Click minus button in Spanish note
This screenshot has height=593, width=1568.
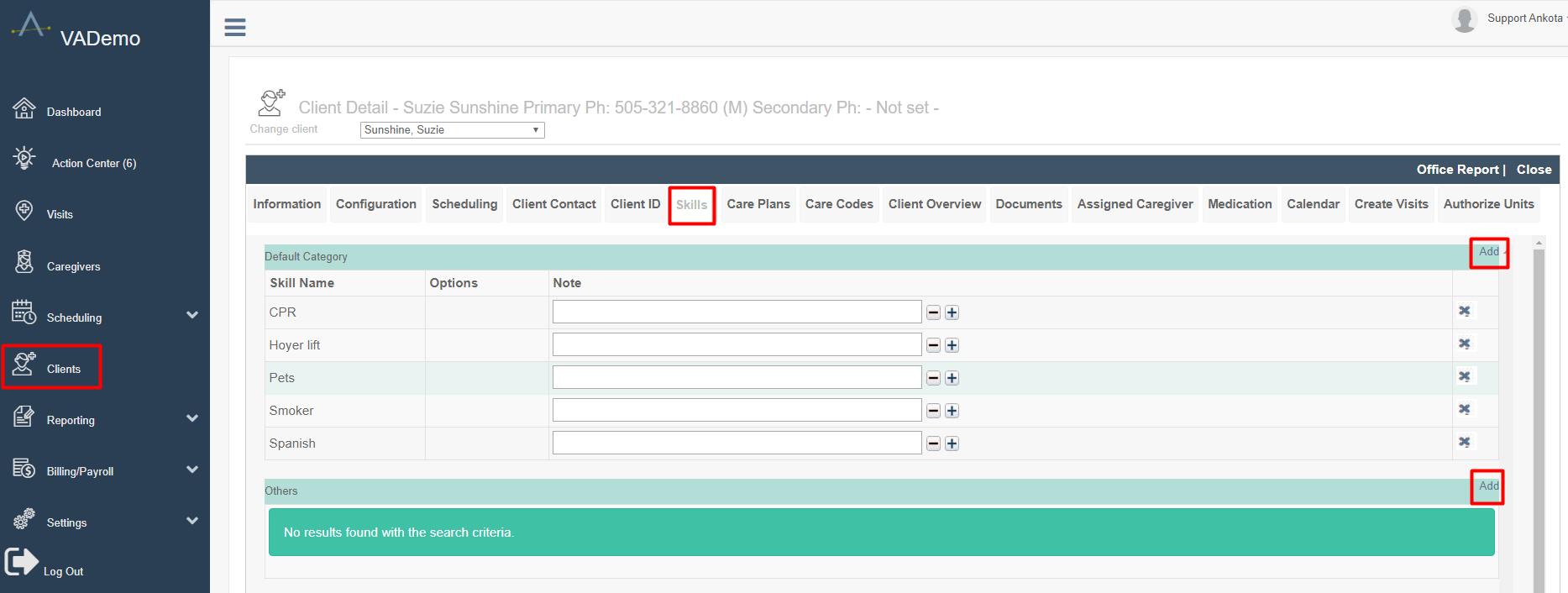933,443
